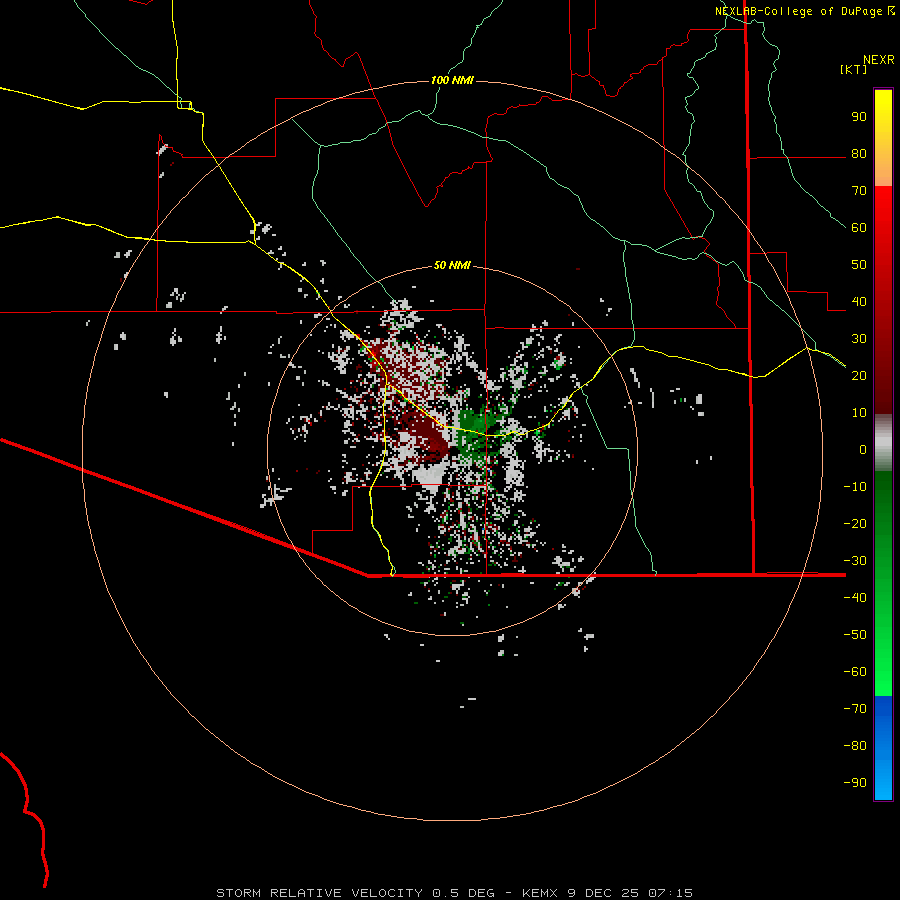
Task: Click the 40 value on velocity scale
Action: [x=859, y=301]
